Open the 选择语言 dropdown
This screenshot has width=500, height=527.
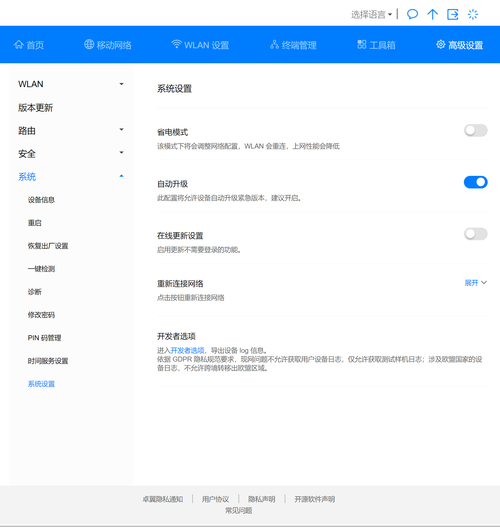tap(371, 14)
